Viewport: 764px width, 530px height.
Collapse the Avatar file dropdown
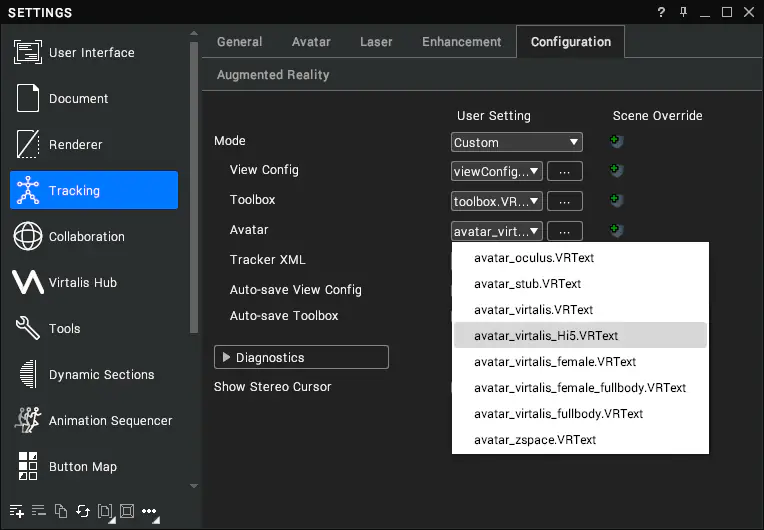click(x=497, y=231)
